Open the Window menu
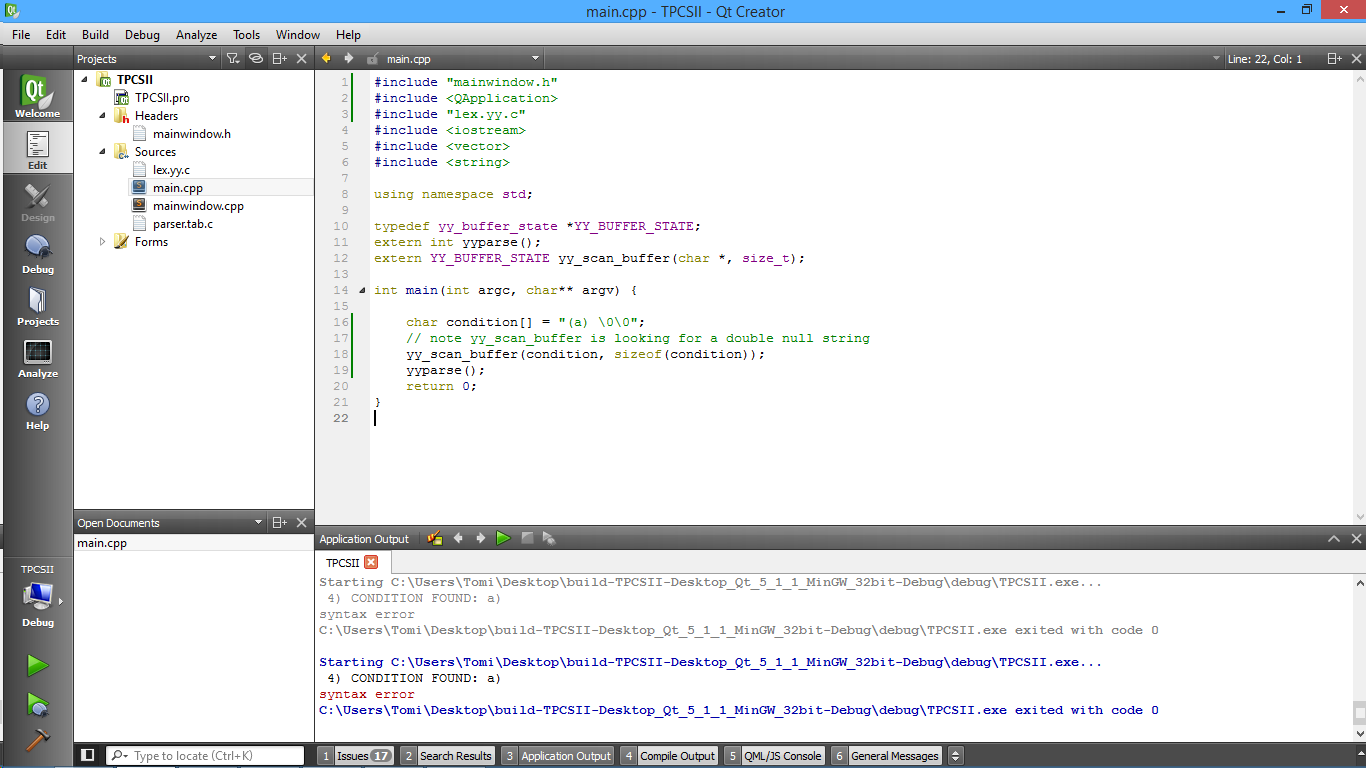This screenshot has height=768, width=1366. (298, 34)
